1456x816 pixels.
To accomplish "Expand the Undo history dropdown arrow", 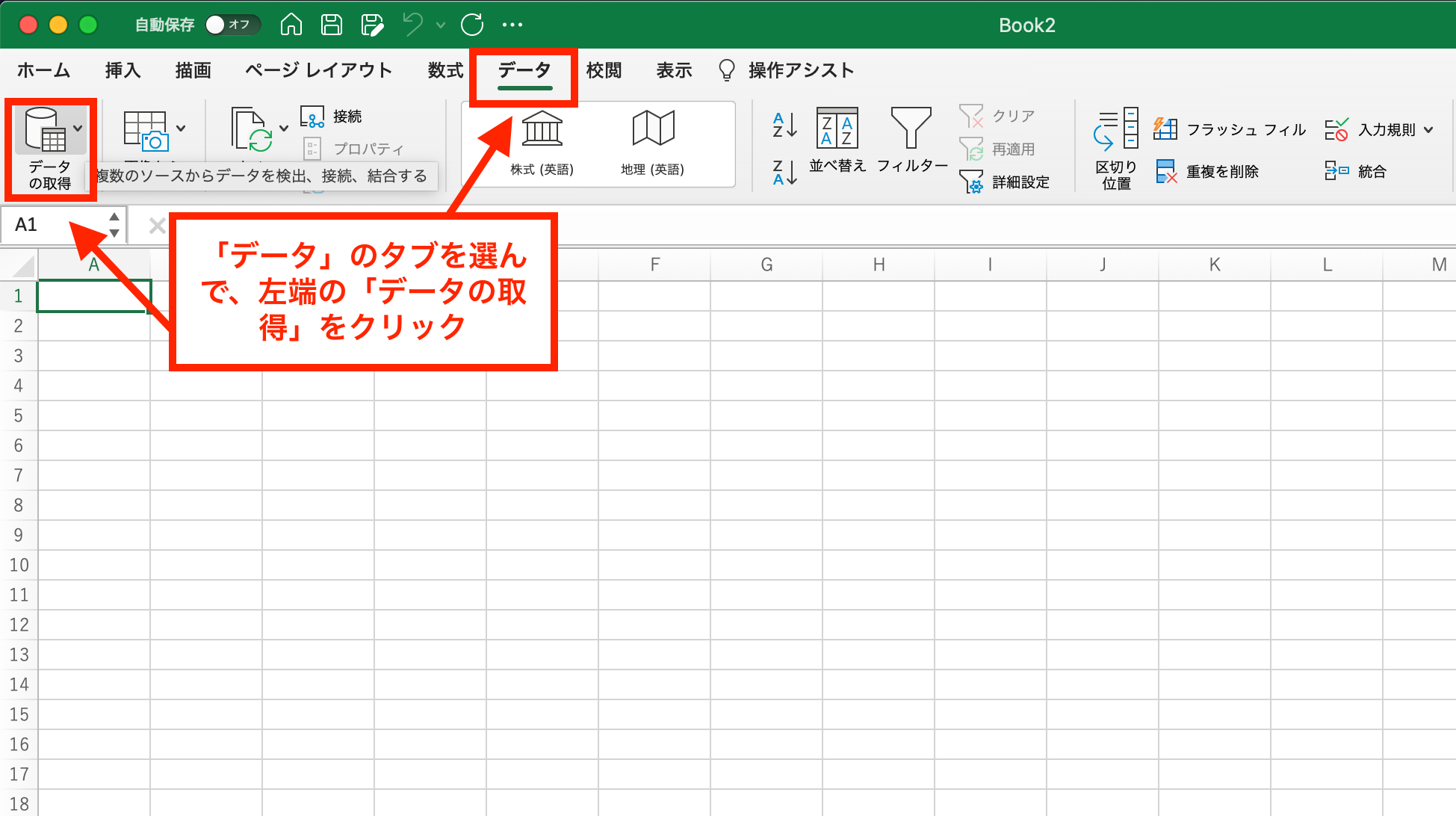I will tap(441, 25).
